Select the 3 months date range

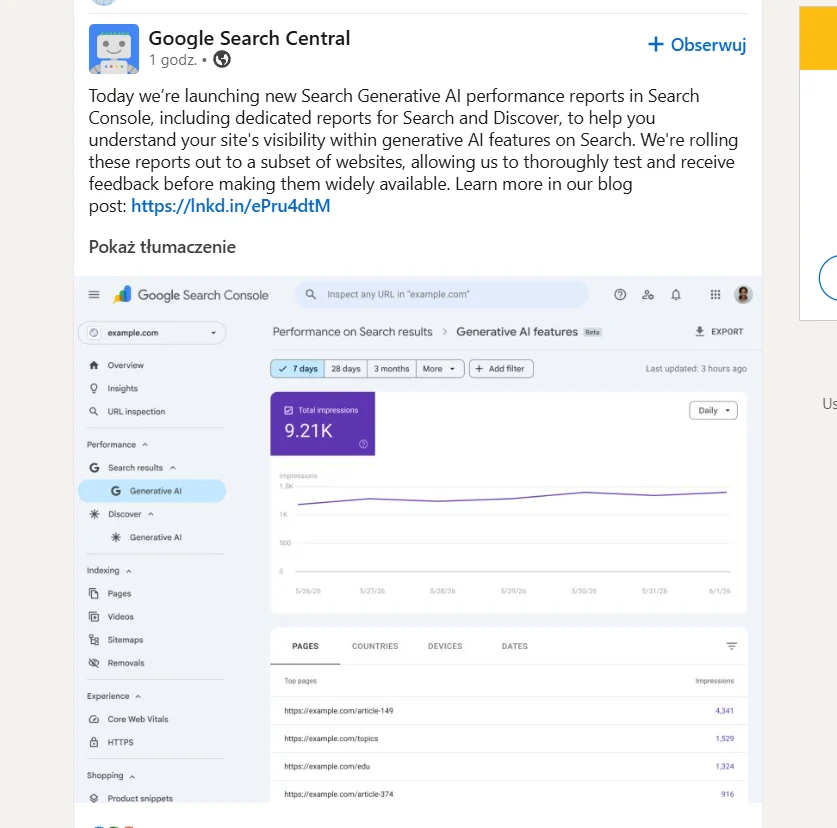tap(391, 368)
